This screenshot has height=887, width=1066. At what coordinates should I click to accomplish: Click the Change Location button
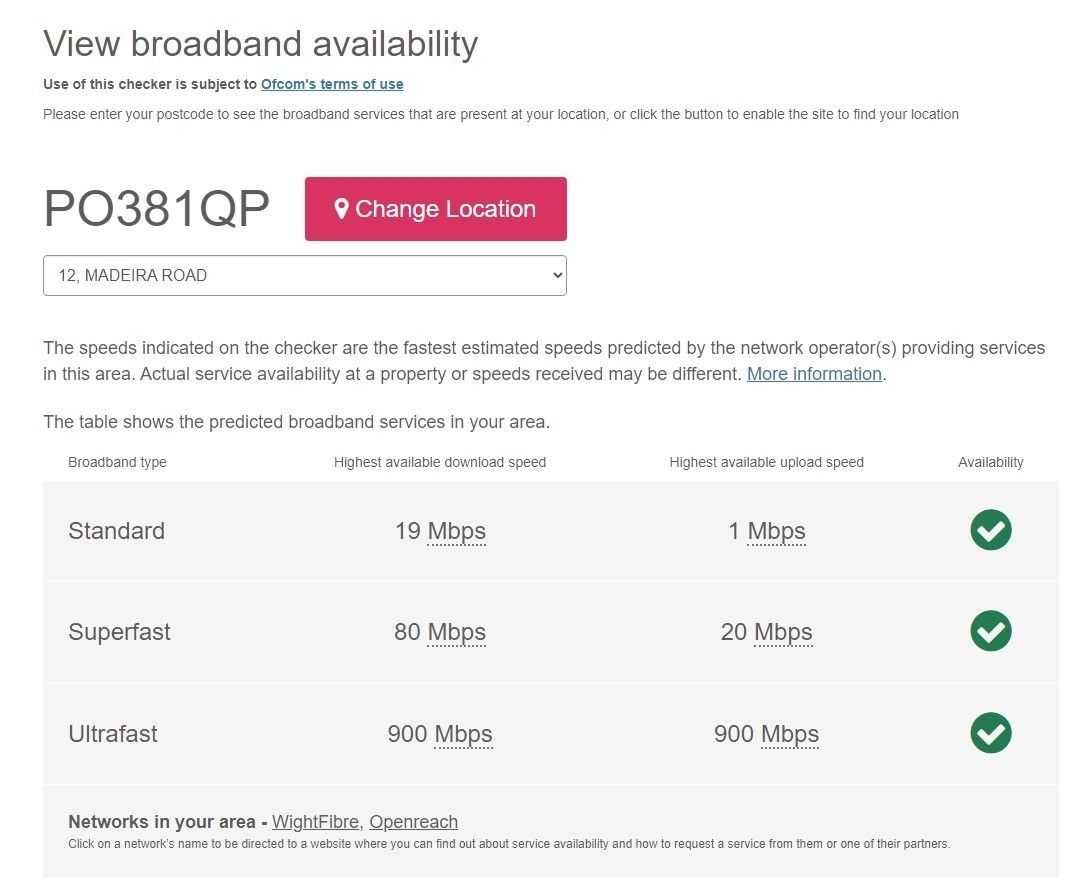(435, 209)
